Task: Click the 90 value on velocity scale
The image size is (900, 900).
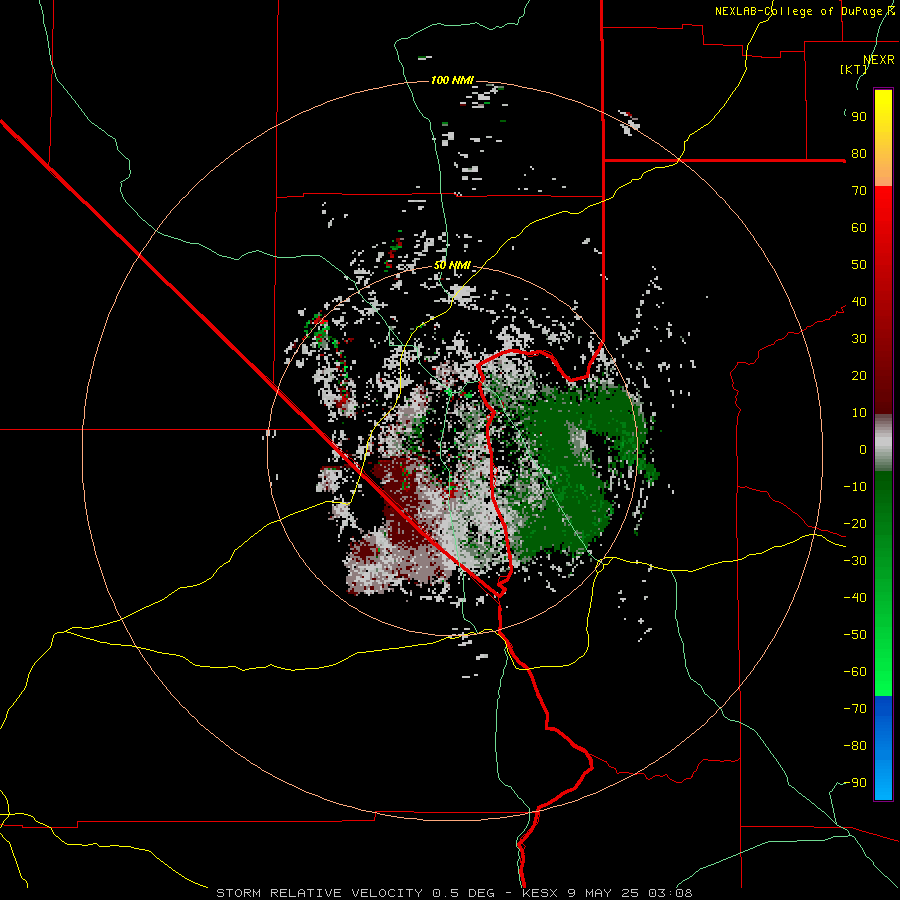Action: tap(859, 117)
